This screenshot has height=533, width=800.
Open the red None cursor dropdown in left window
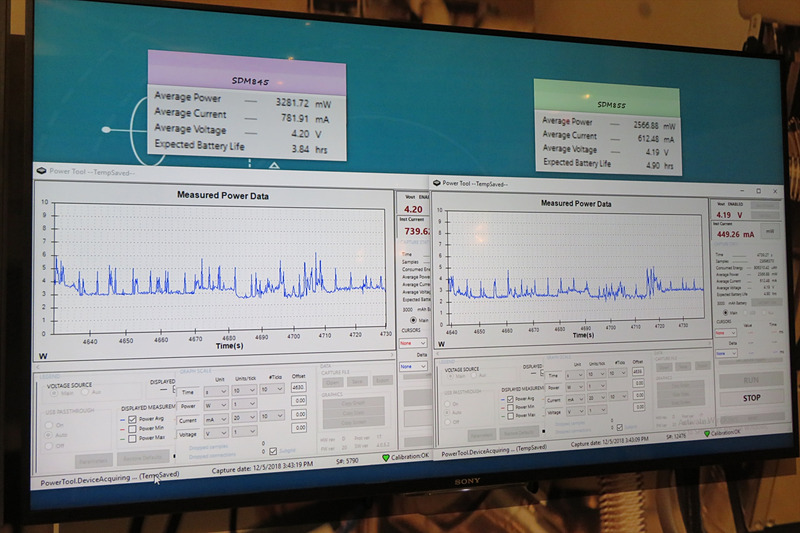(413, 343)
